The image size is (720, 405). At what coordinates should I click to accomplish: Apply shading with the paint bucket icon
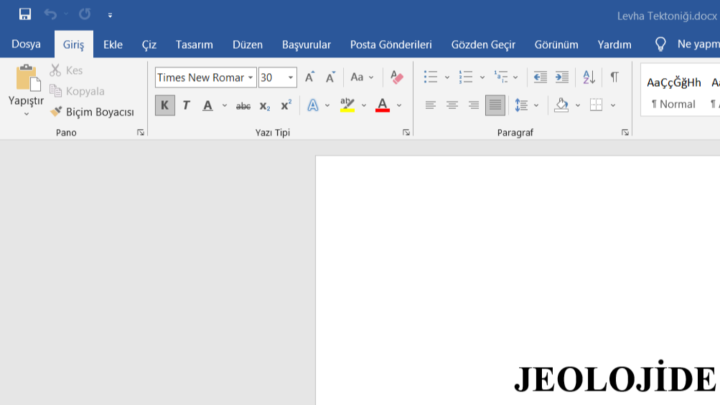(562, 105)
